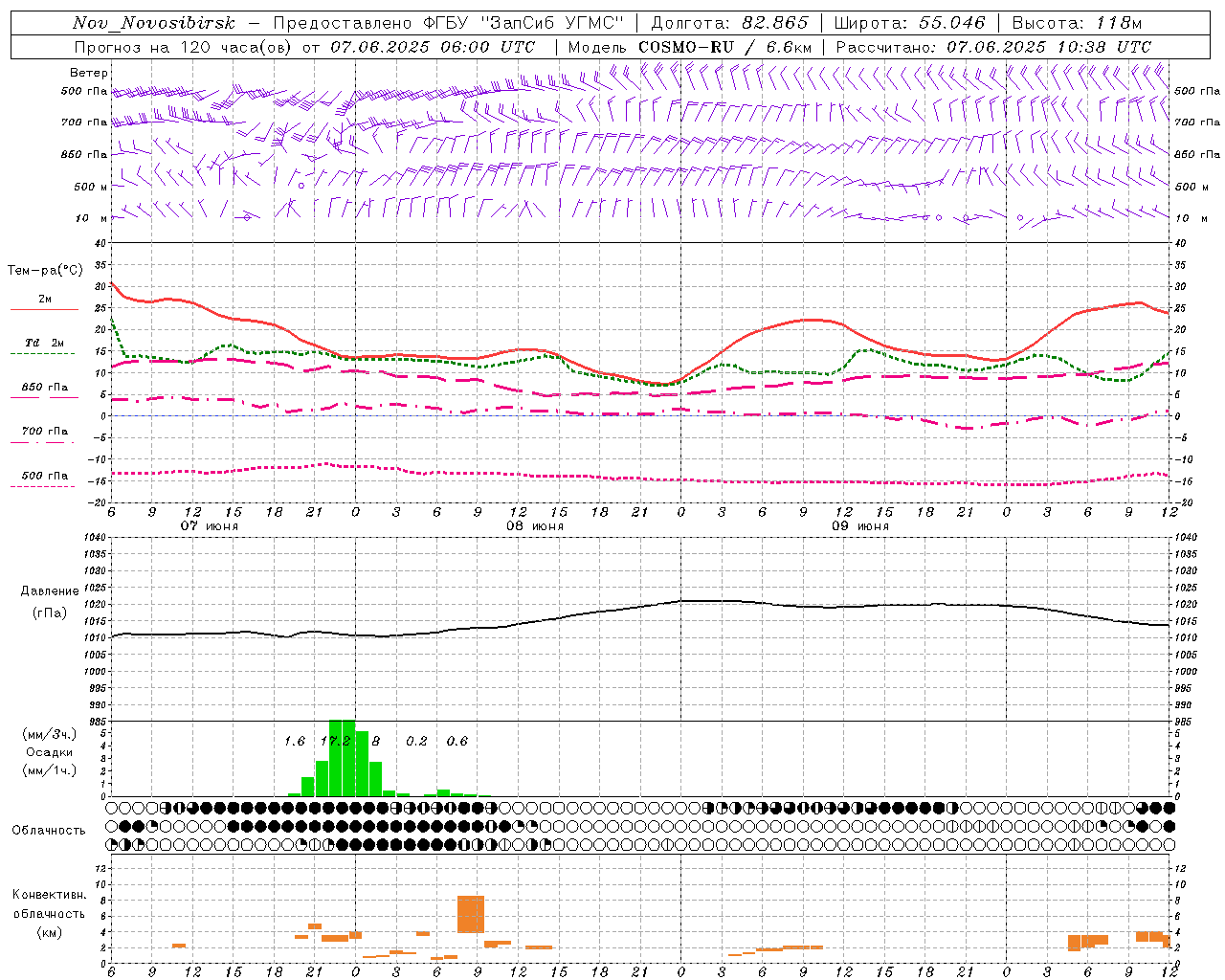This screenshot has height=980, width=1225.
Task: Select the Td 2м legend label
Action: [44, 343]
